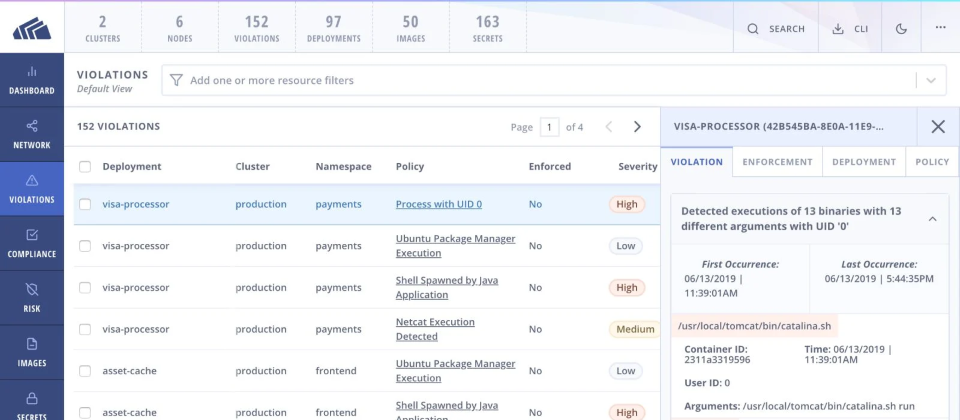960x420 pixels.
Task: Open the resource filter dropdown arrow
Action: 931,80
